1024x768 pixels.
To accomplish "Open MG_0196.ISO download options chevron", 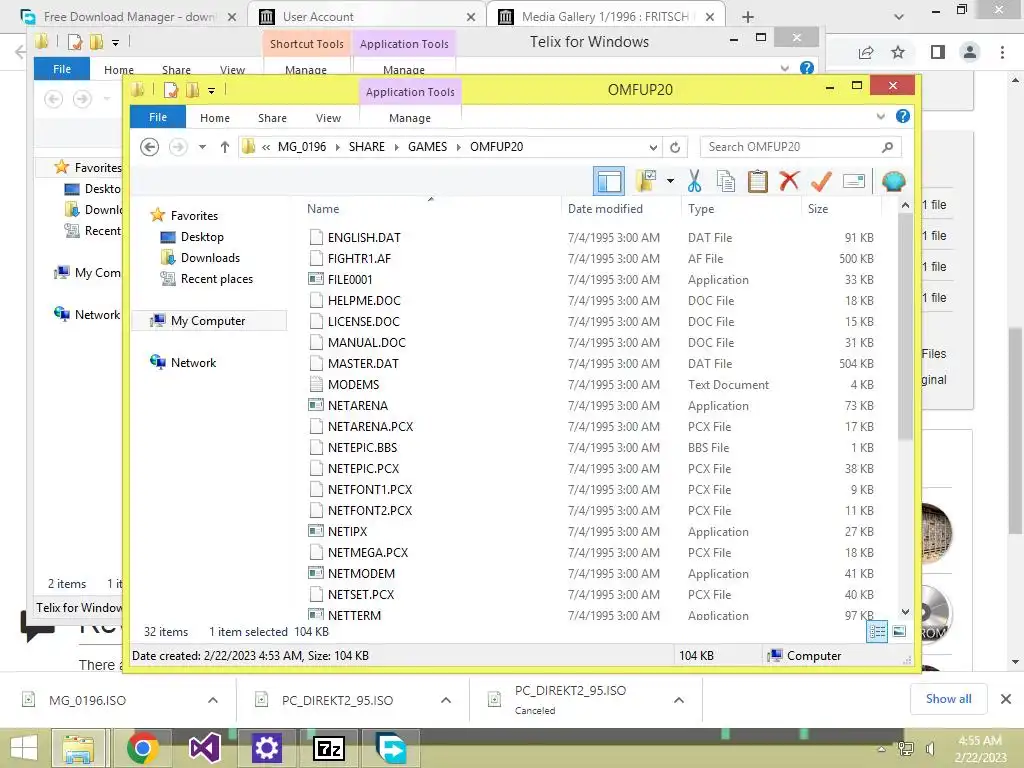I will (x=213, y=700).
